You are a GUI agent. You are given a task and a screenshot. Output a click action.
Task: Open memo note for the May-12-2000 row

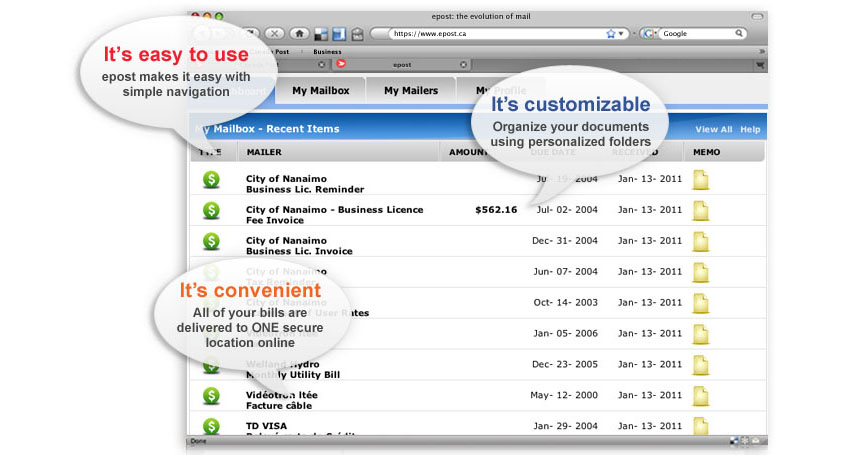tap(700, 396)
